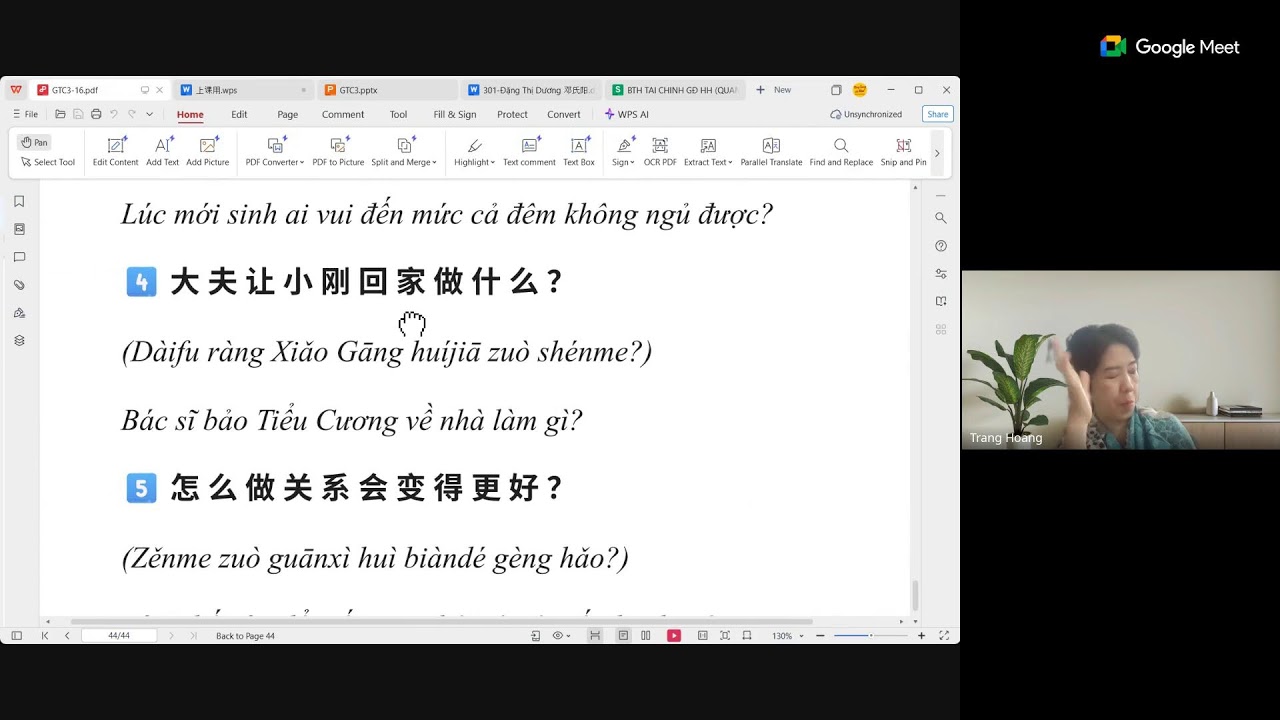Open the Signature side panel

pyautogui.click(x=19, y=313)
